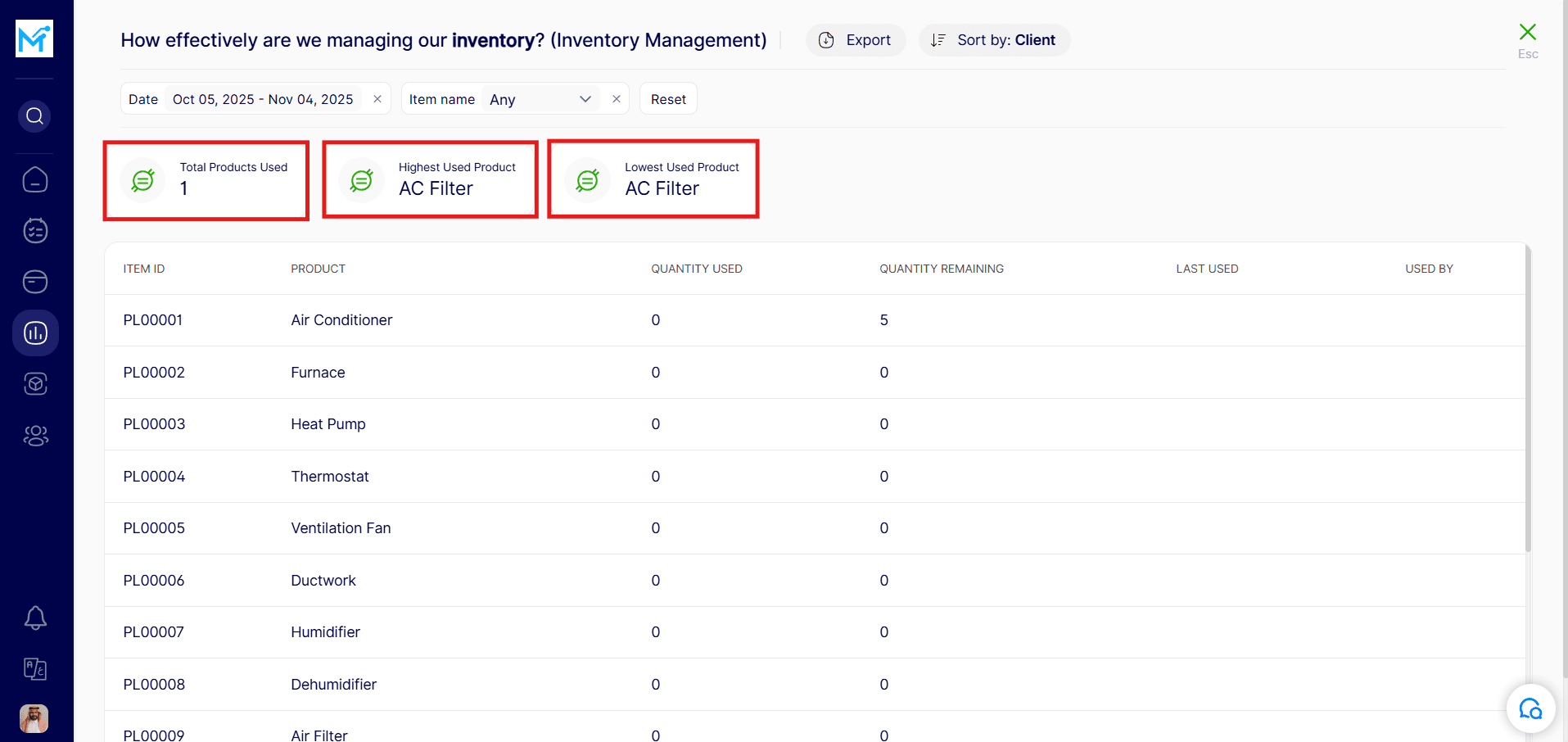Screen dimensions: 1568x742
Task: Open the home icon in sidebar
Action: pyautogui.click(x=35, y=179)
